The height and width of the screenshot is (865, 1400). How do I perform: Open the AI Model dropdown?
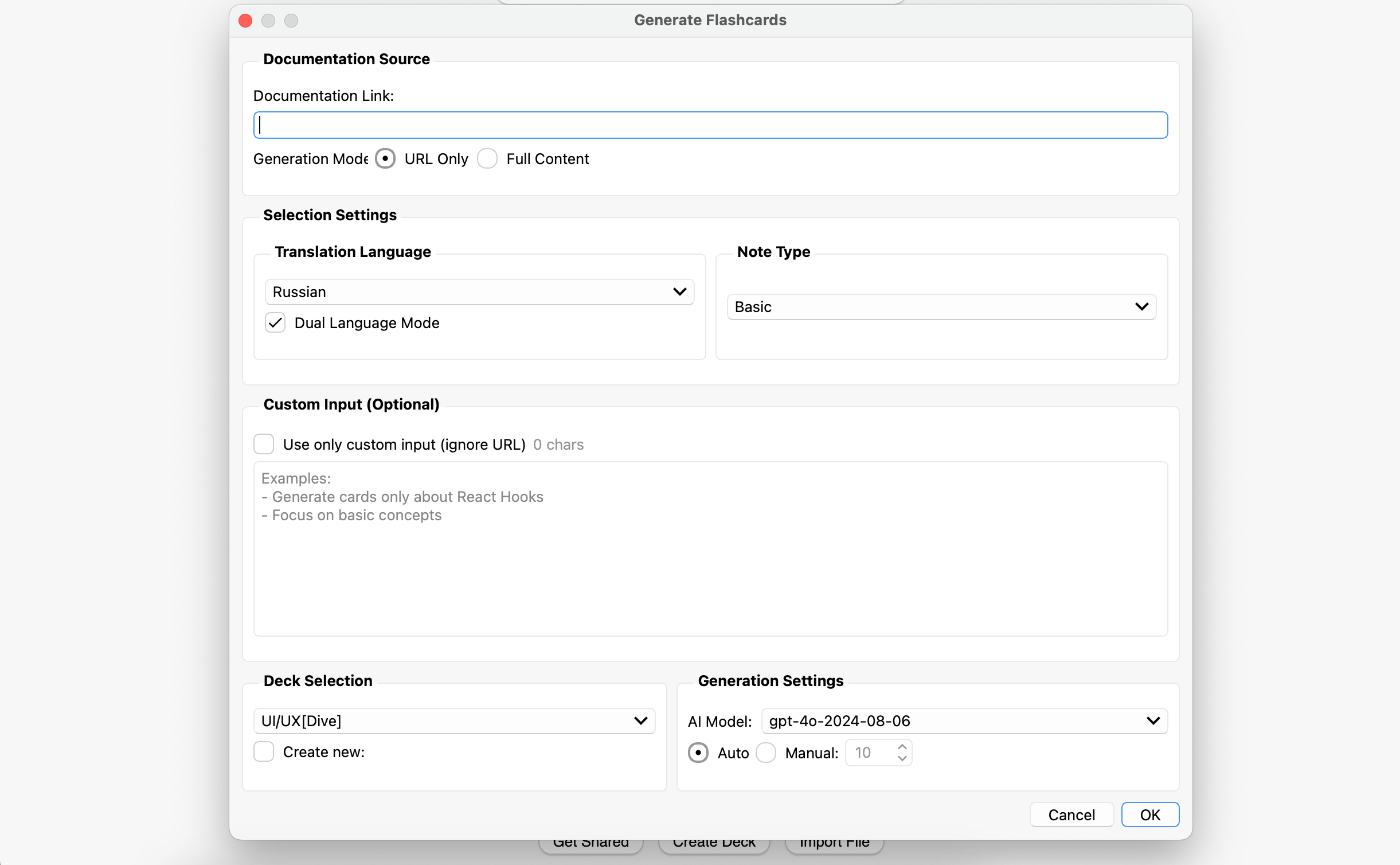point(964,721)
